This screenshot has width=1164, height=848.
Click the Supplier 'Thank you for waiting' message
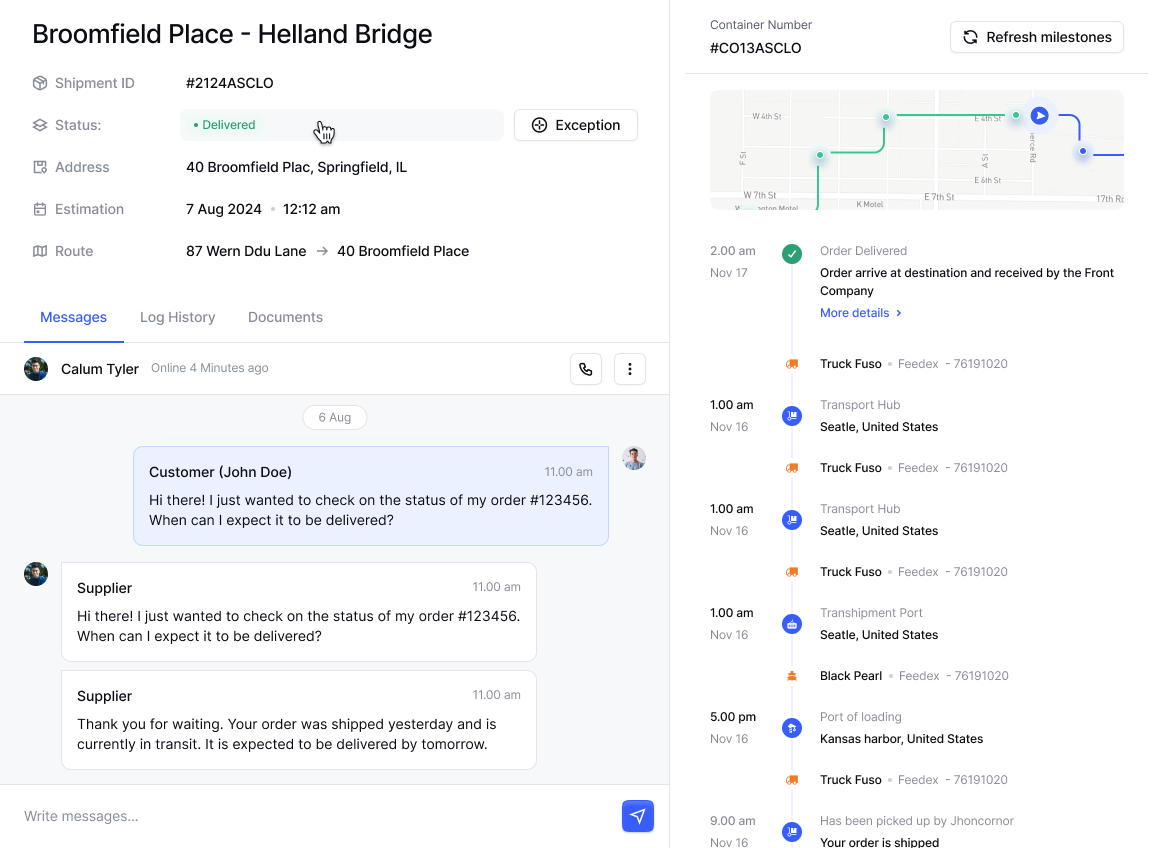[298, 720]
